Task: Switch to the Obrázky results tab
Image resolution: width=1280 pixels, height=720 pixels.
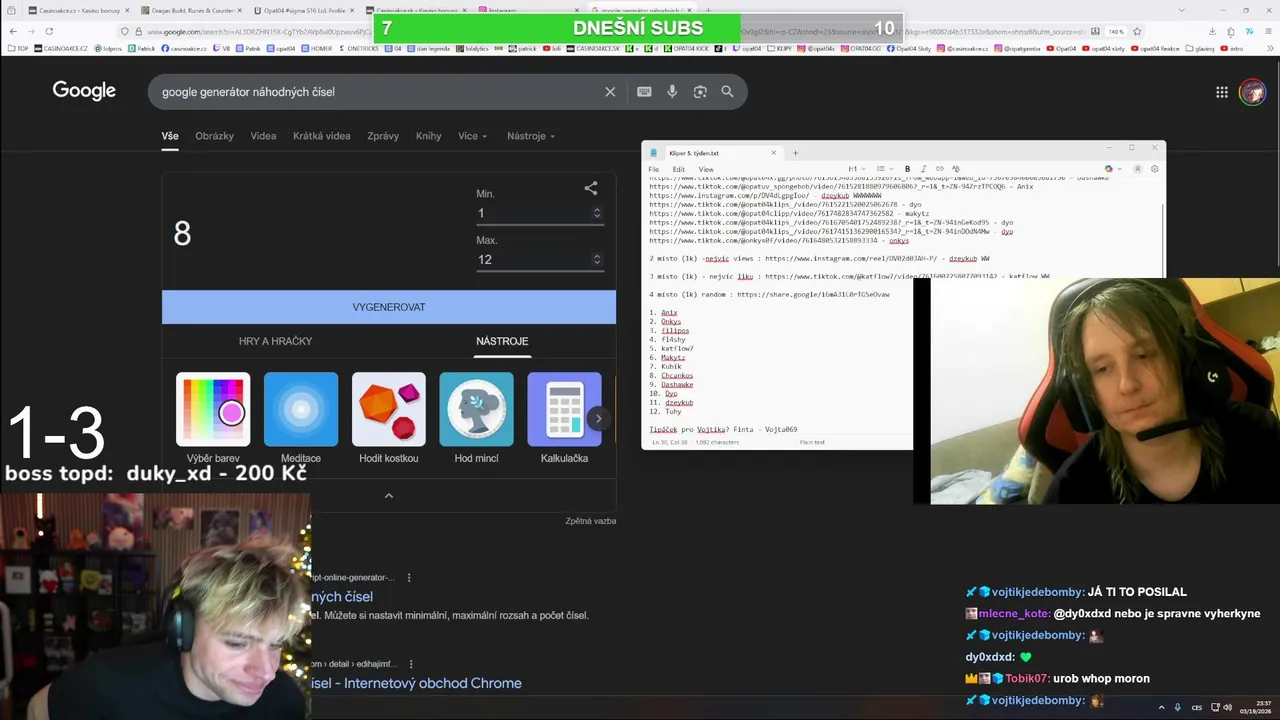Action: (214, 136)
